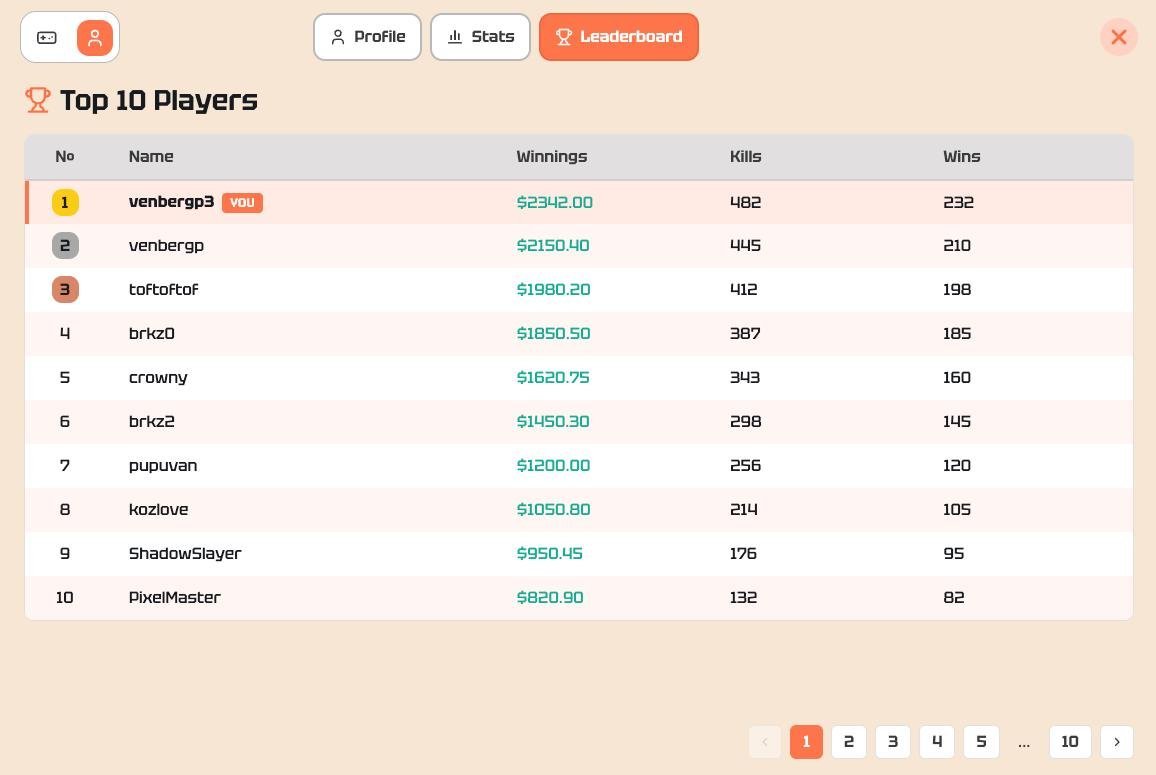Select player kozlove
The width and height of the screenshot is (1156, 775).
[x=159, y=510]
